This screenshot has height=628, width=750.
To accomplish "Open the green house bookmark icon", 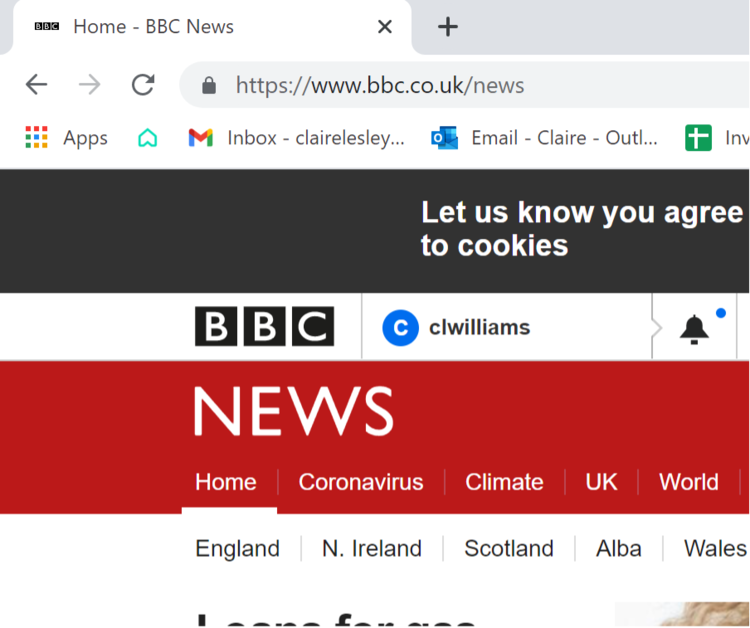I will tap(148, 138).
